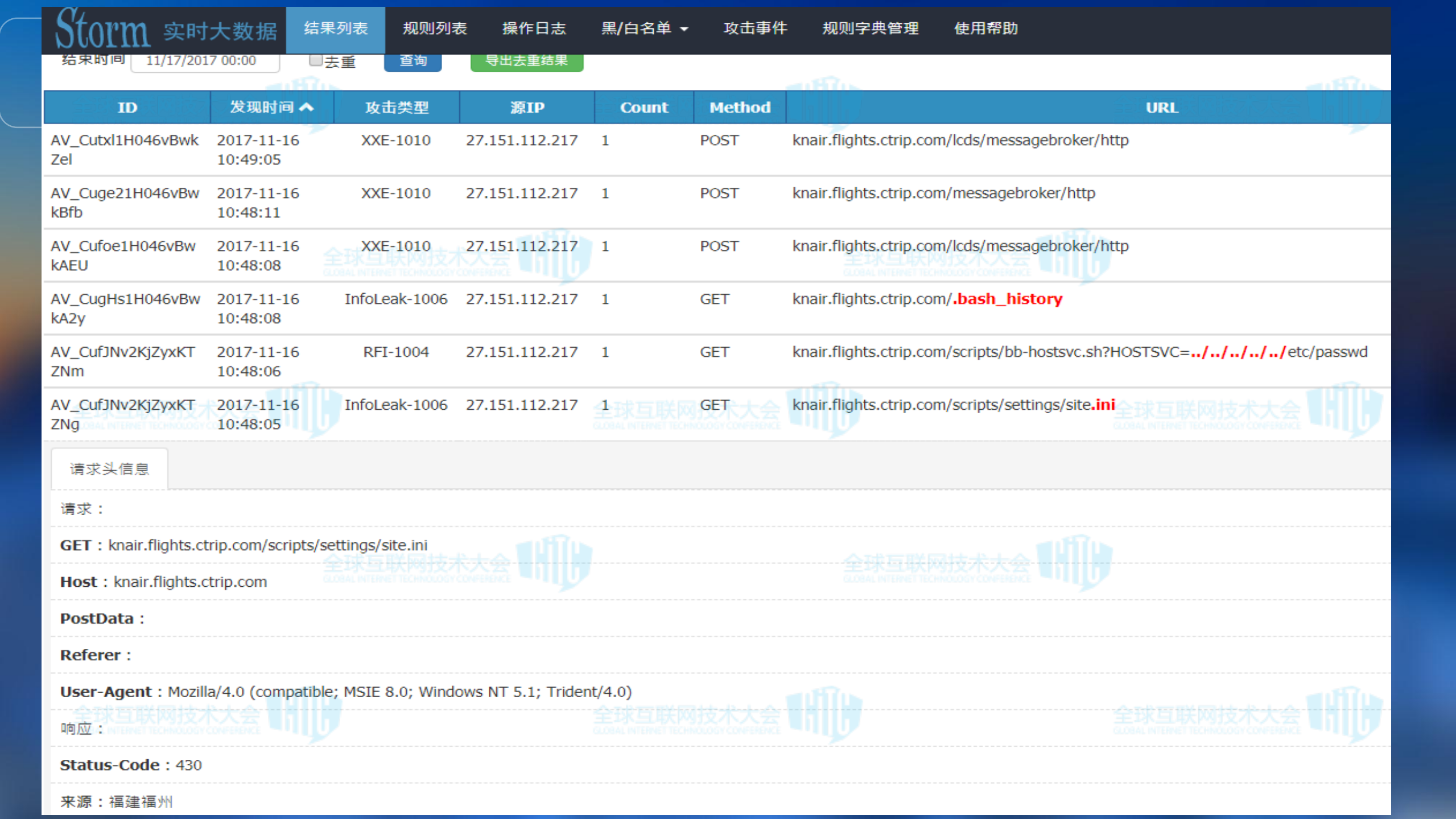The image size is (1456, 819).
Task: Switch to the 规则列表 menu item
Action: coord(435,28)
